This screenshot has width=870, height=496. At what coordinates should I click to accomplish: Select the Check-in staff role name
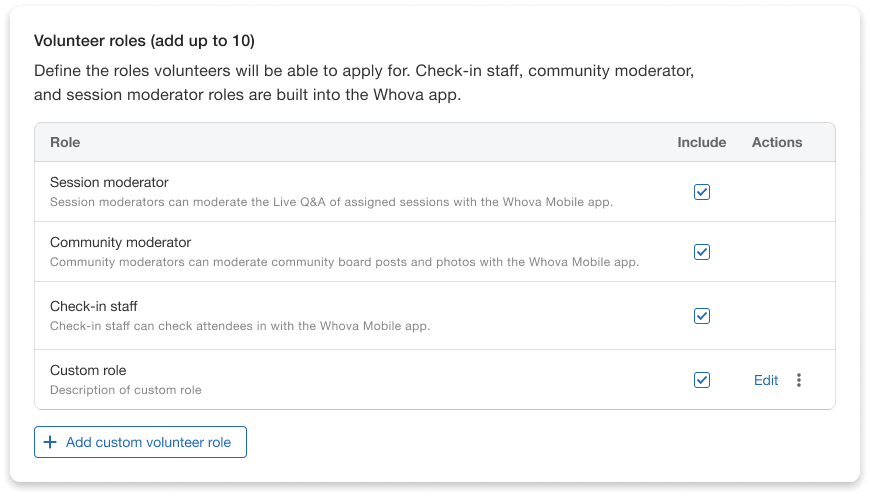94,306
